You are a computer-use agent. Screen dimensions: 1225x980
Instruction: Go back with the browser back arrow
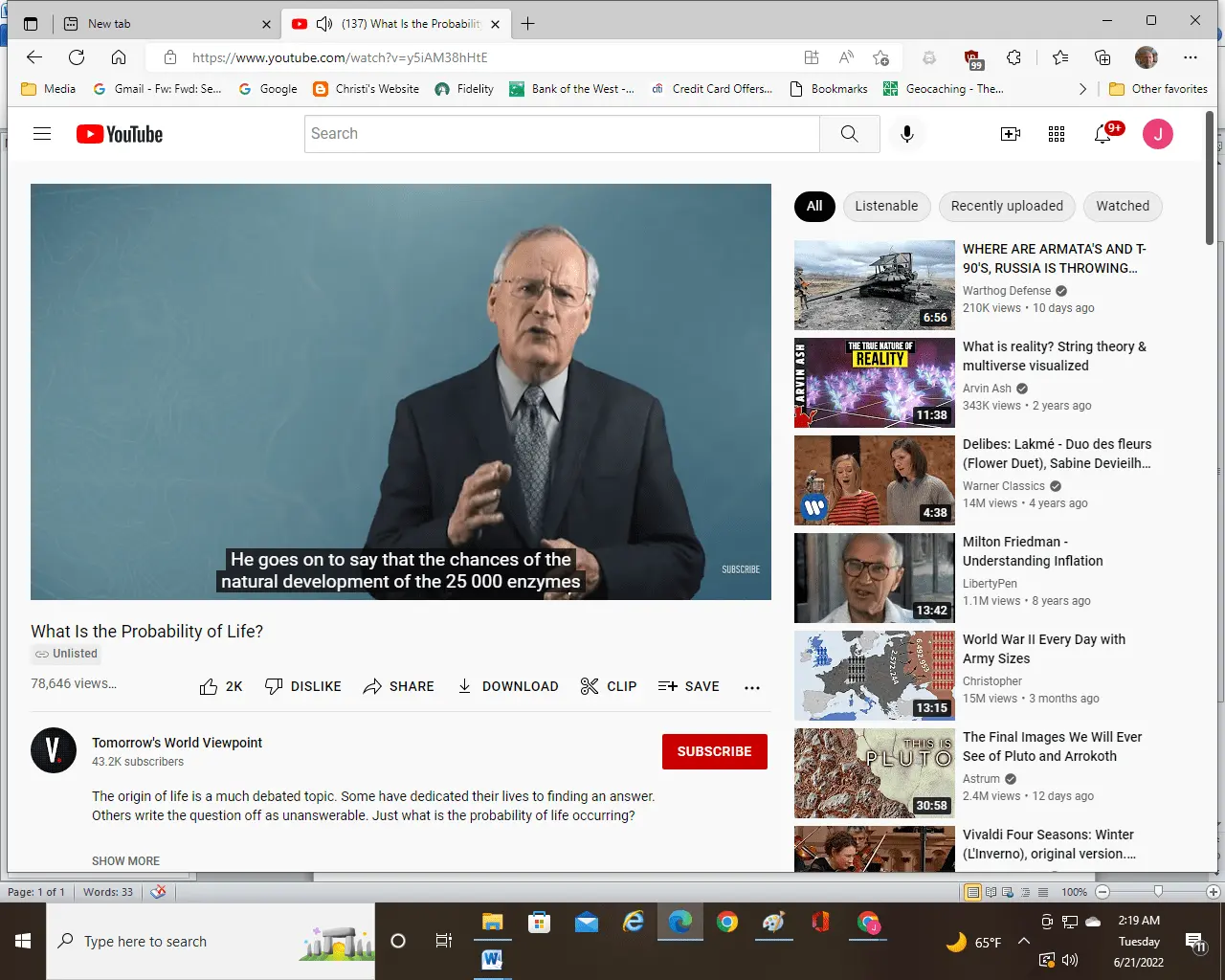coord(34,57)
